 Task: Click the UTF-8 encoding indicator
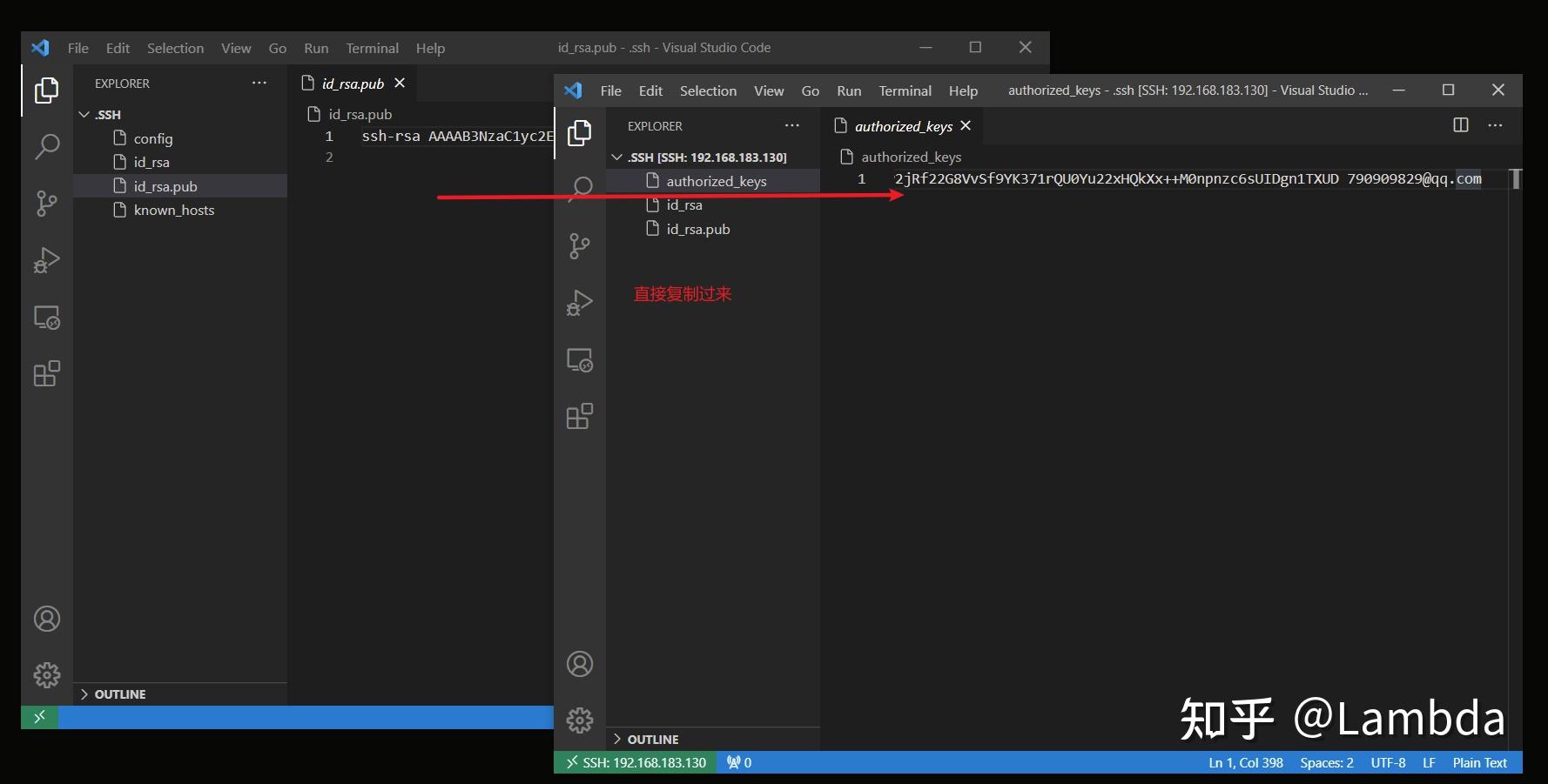(x=1388, y=762)
